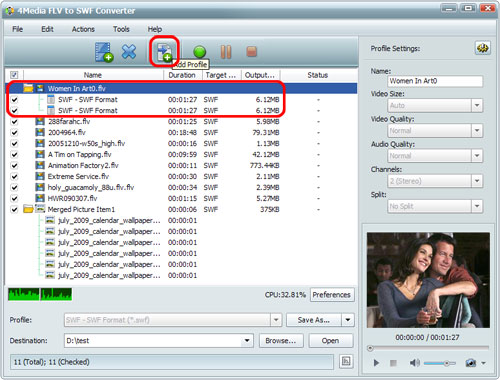The image size is (500, 380).
Task: Click the file icon of A Tim on Tapping.flv
Action: (x=40, y=154)
